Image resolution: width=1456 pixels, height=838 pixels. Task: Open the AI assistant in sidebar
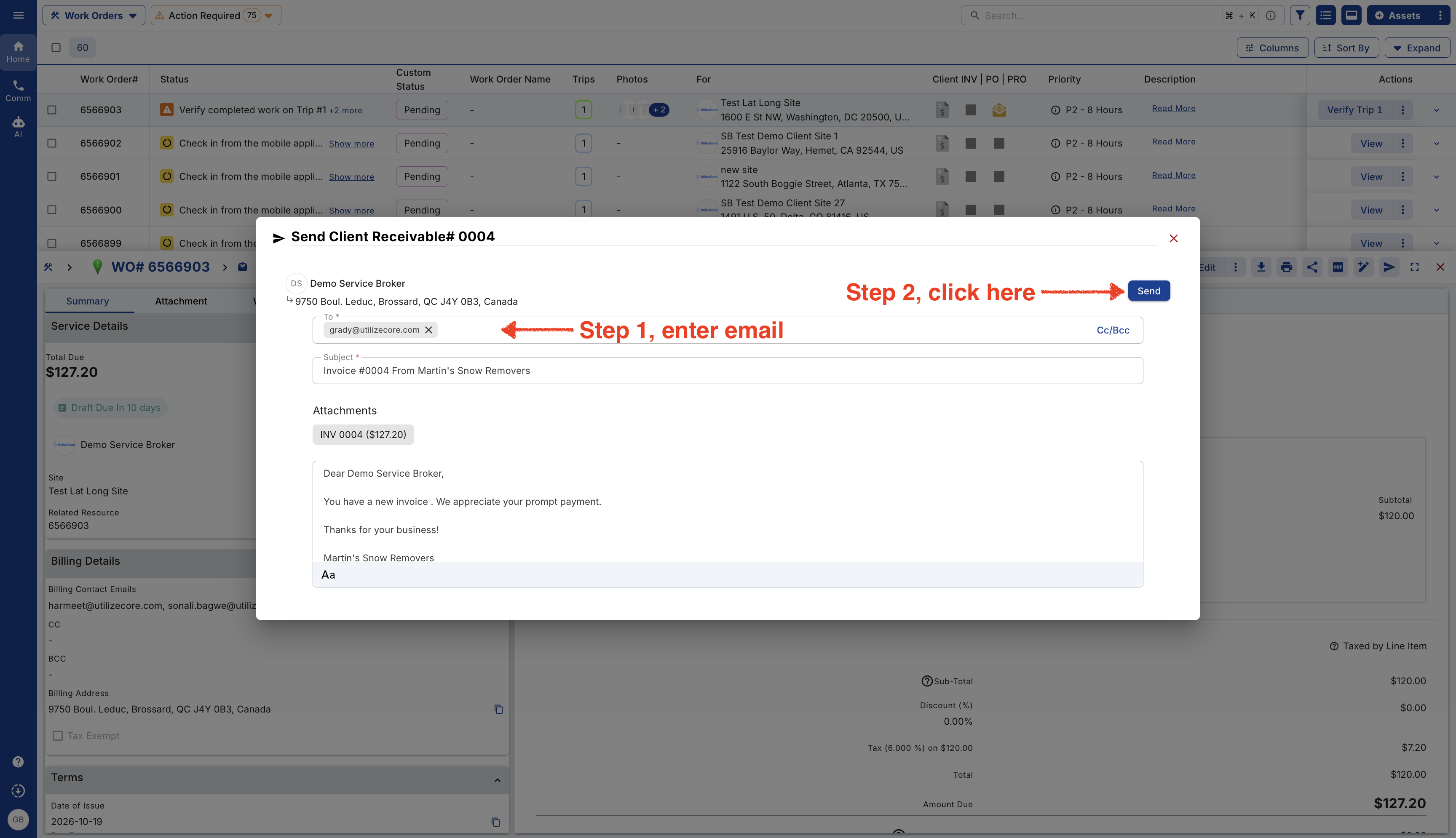click(x=19, y=127)
